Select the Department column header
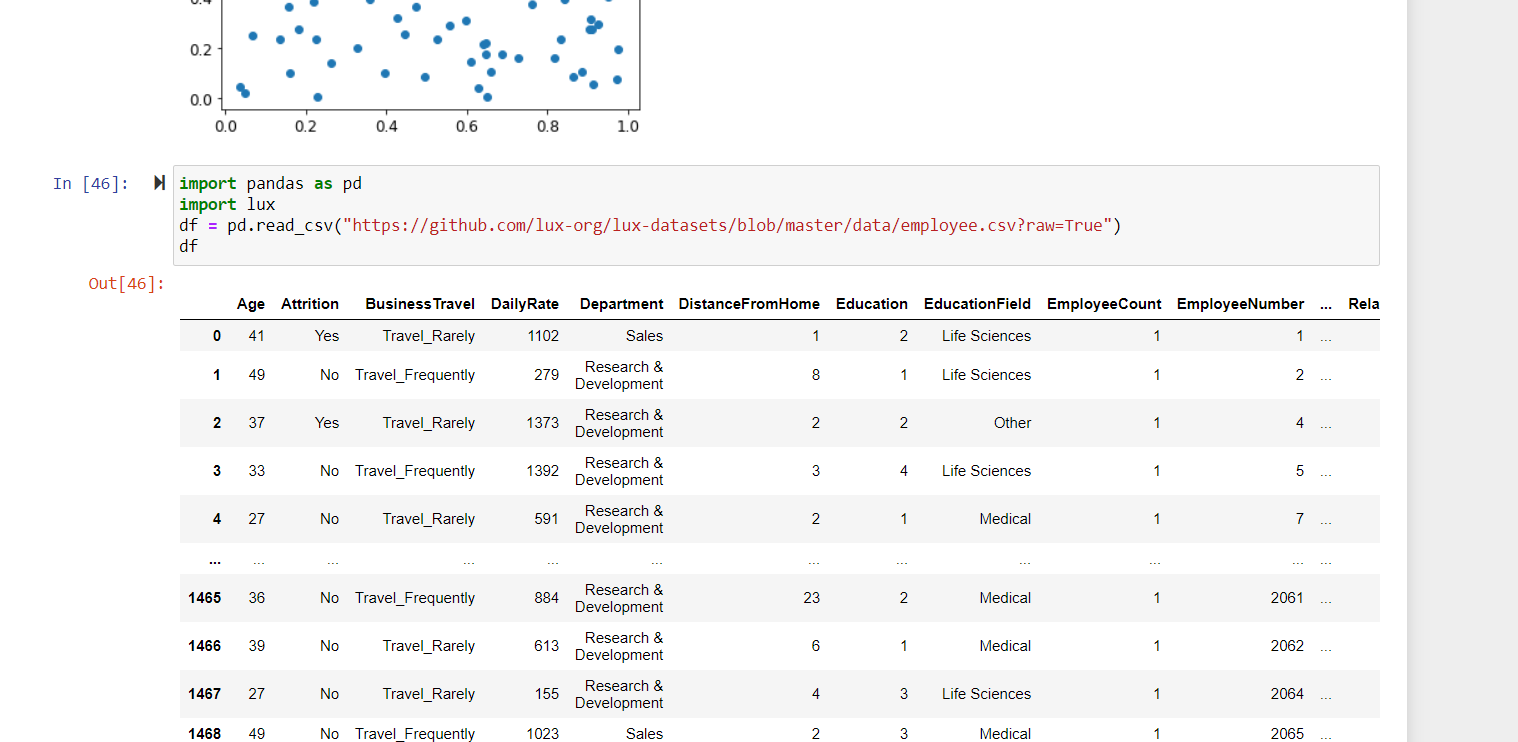This screenshot has height=742, width=1518. 621,303
